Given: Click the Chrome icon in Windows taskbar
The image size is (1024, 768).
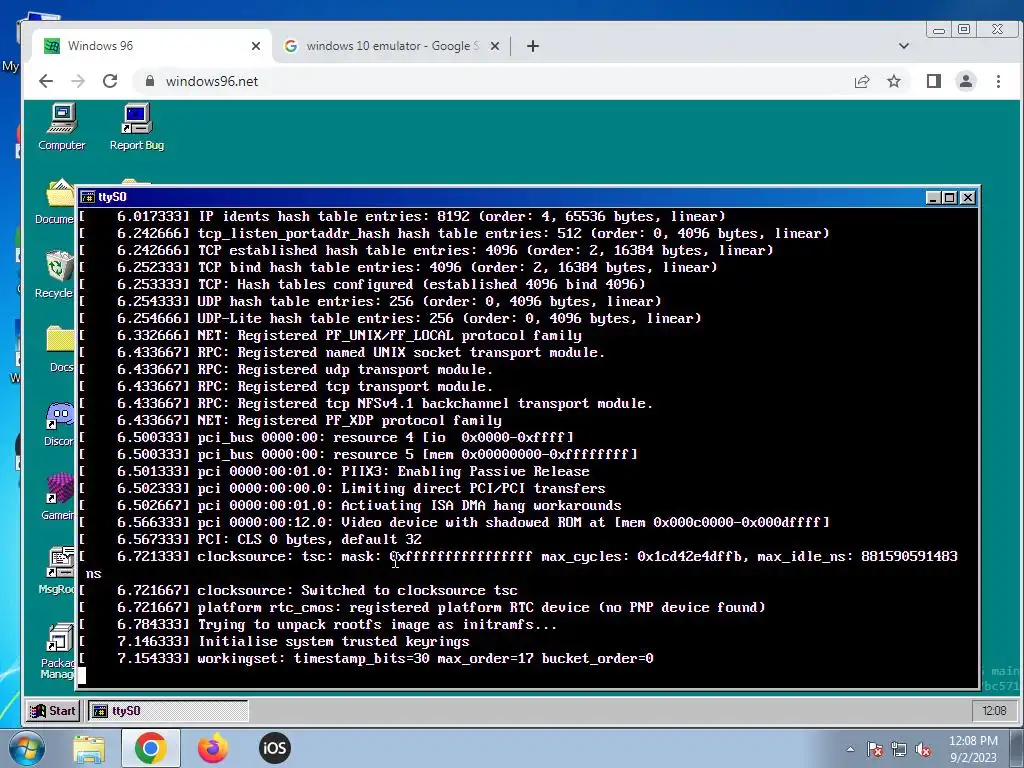Looking at the screenshot, I should point(151,748).
